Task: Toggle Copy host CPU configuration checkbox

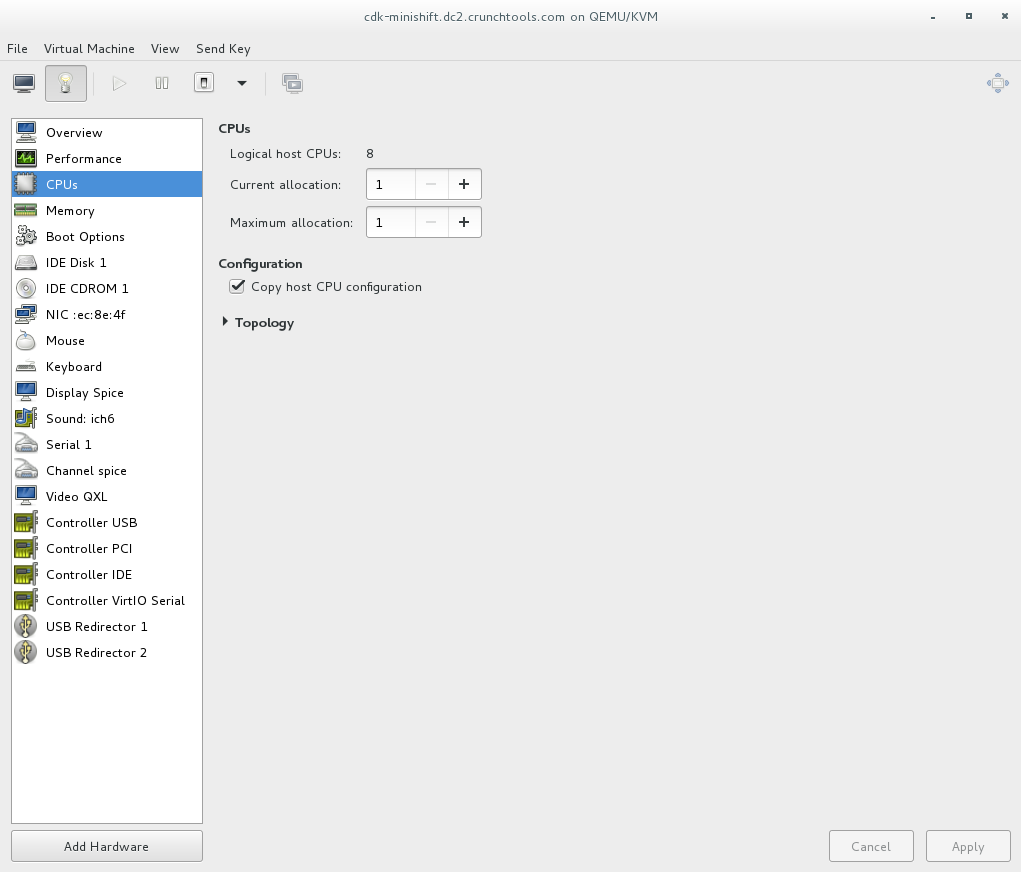Action: 237,287
